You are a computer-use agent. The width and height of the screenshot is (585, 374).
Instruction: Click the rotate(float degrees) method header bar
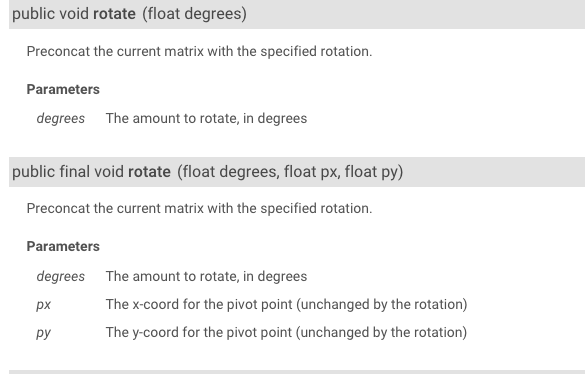(297, 14)
